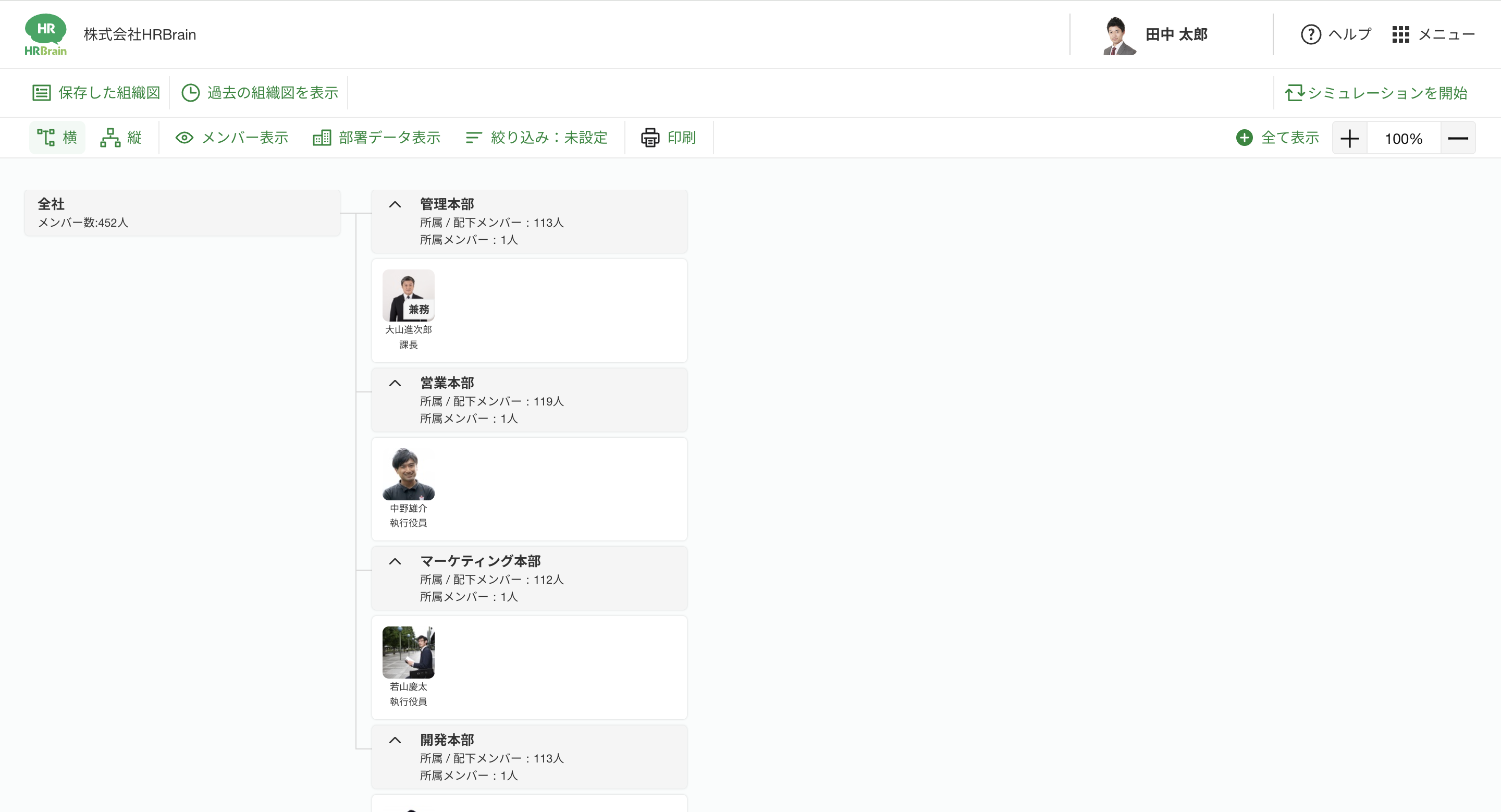Collapse 営業本部 department chevron

coord(395,383)
